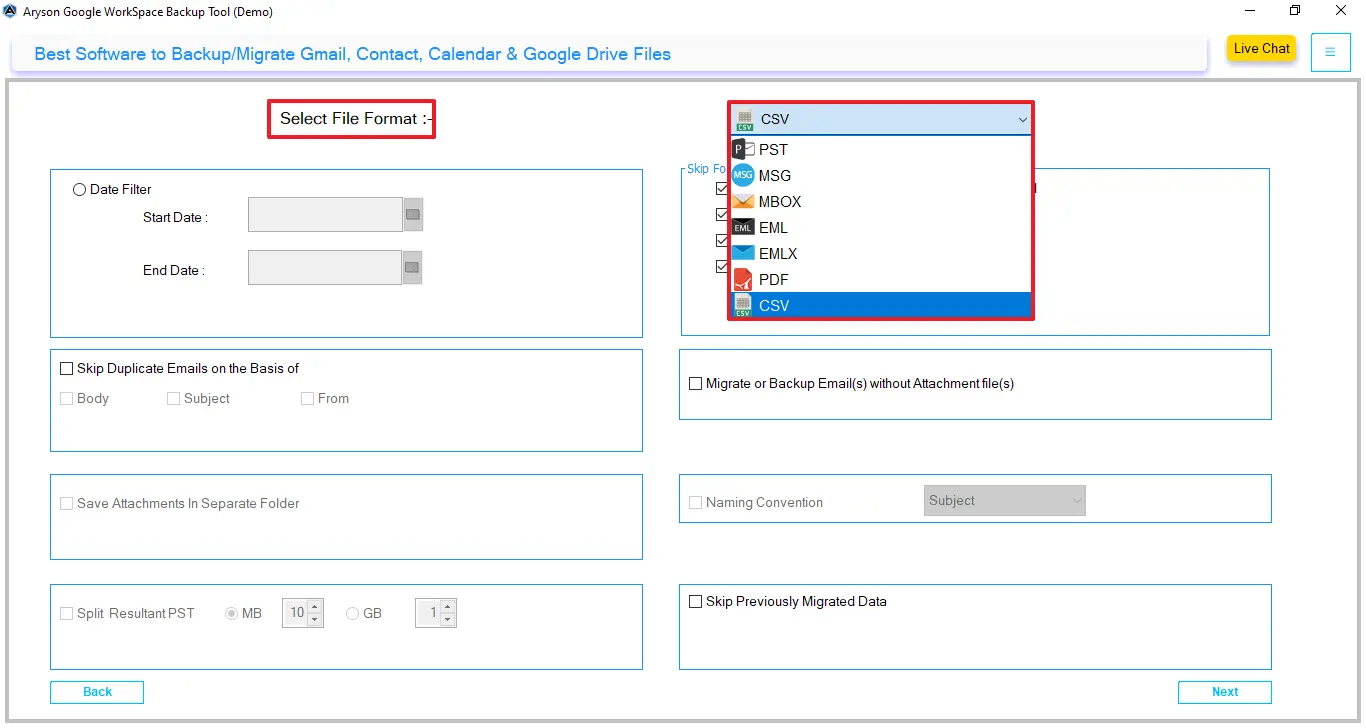Open the hamburger menu
Image resolution: width=1366 pixels, height=728 pixels.
(1330, 52)
